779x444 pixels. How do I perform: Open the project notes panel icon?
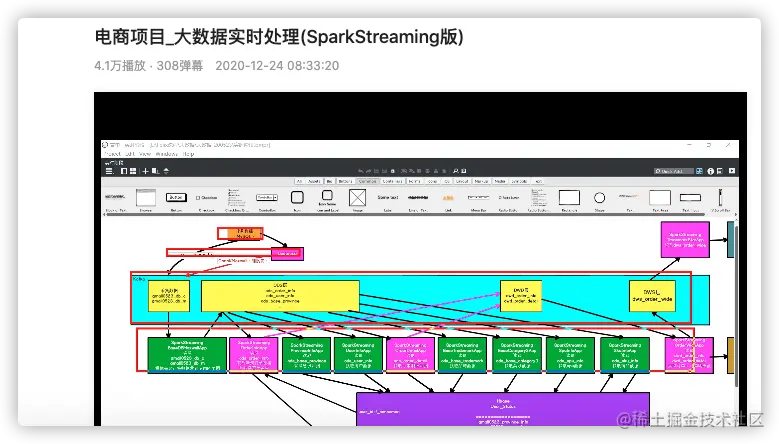pos(719,171)
